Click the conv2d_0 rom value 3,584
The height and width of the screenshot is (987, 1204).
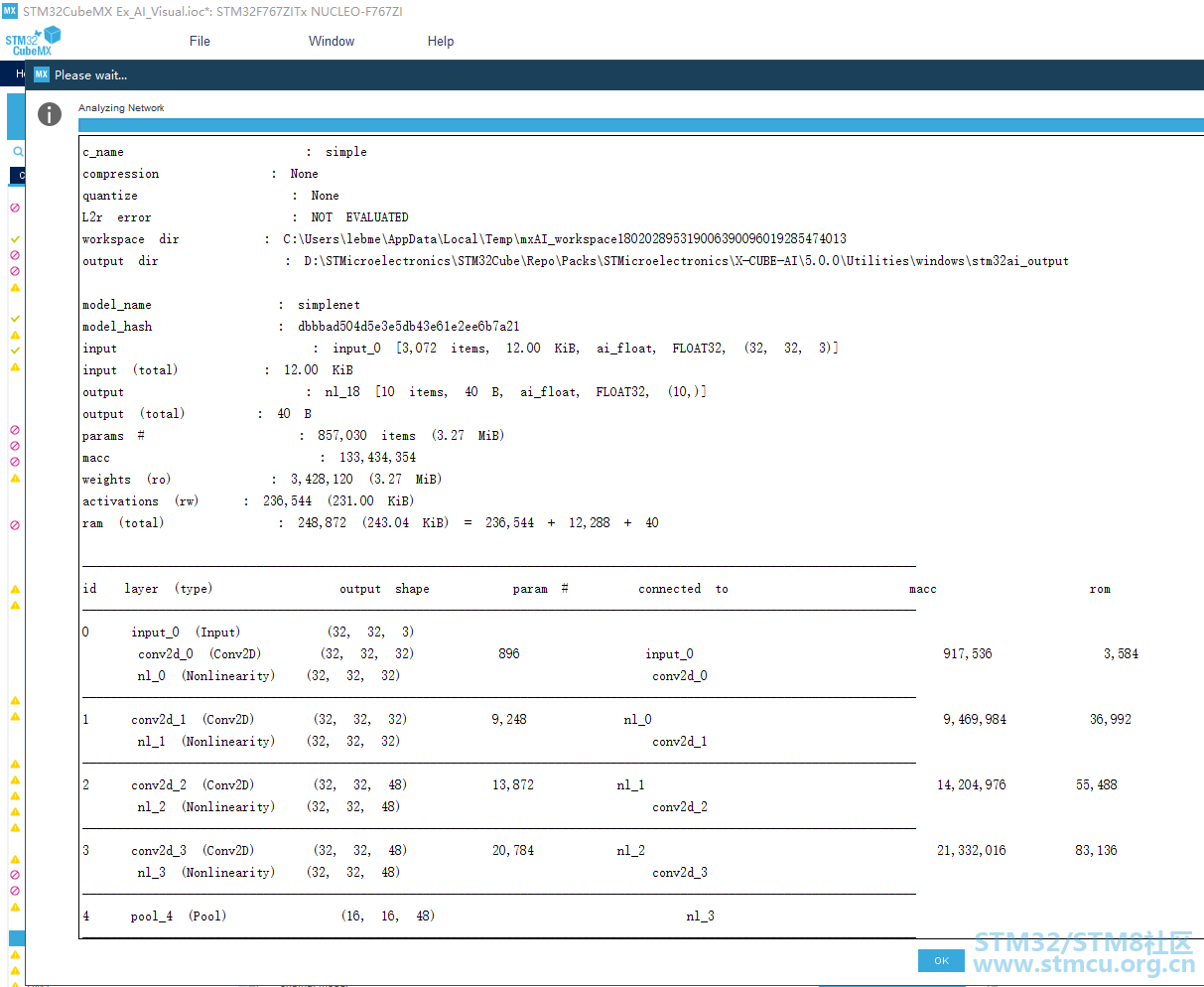click(1121, 654)
